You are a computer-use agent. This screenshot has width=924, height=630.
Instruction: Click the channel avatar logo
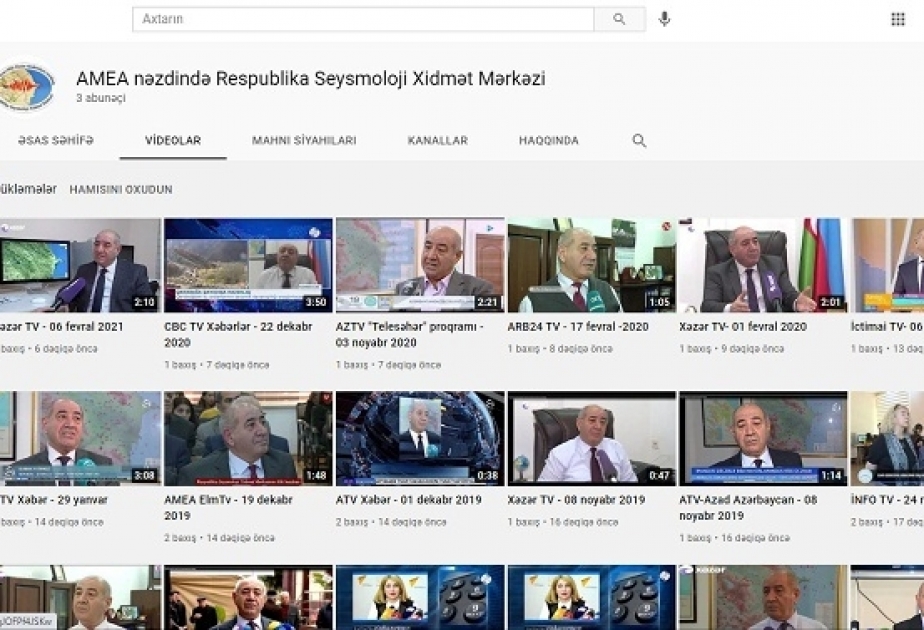[x=27, y=87]
